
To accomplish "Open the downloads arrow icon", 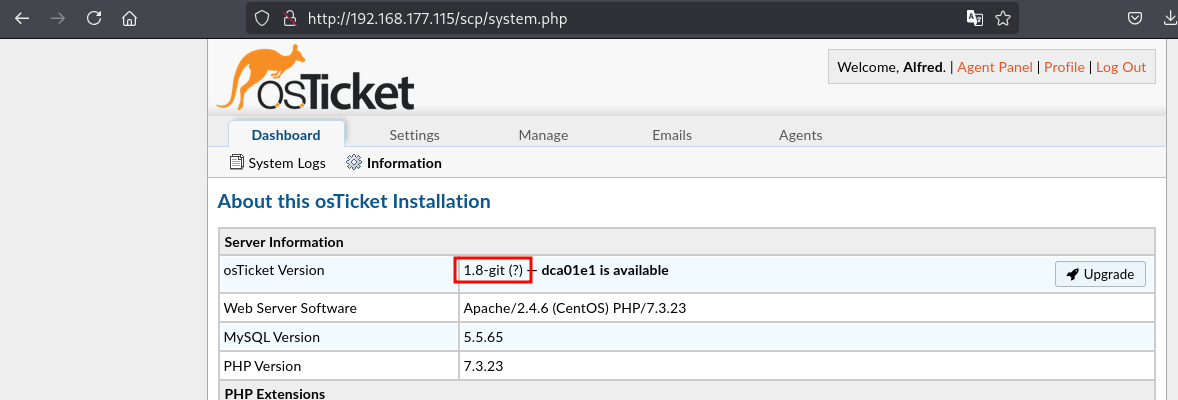I will pos(1168,18).
